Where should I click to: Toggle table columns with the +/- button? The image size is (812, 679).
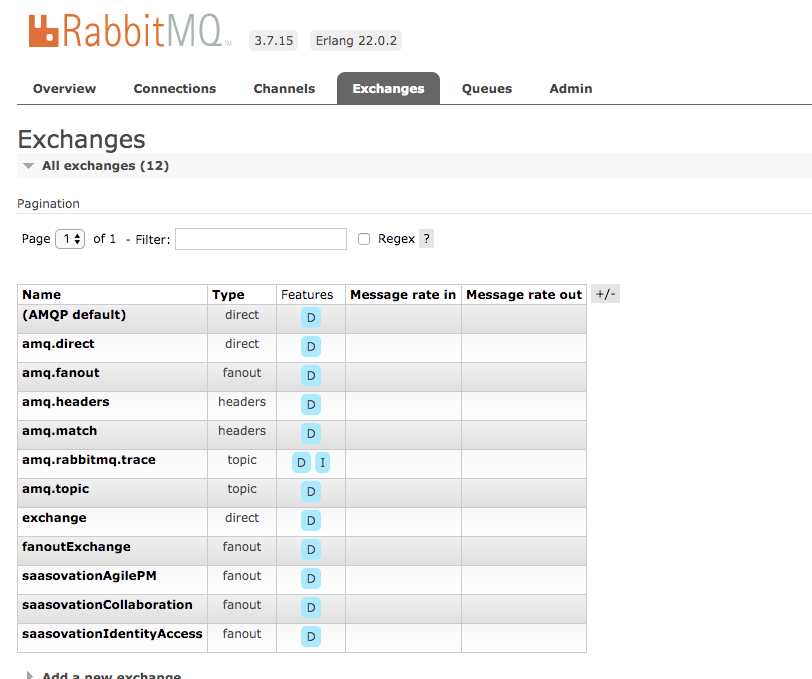[x=605, y=294]
